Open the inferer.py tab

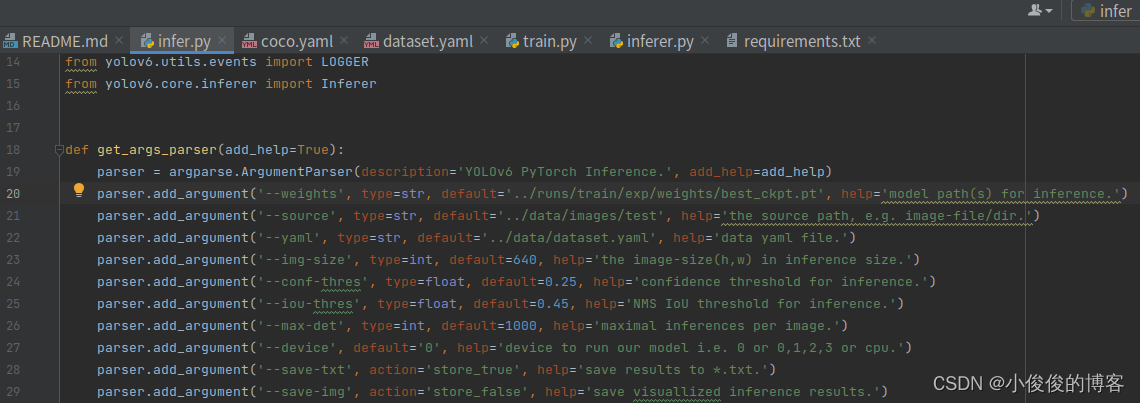pyautogui.click(x=660, y=41)
